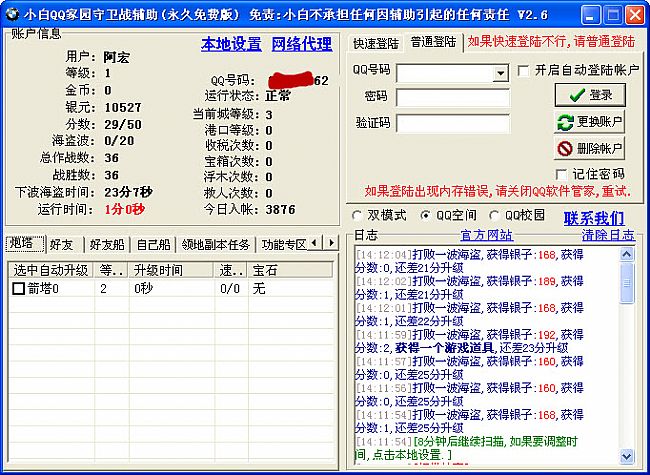Click the log scrollbar up arrow

click(627, 254)
